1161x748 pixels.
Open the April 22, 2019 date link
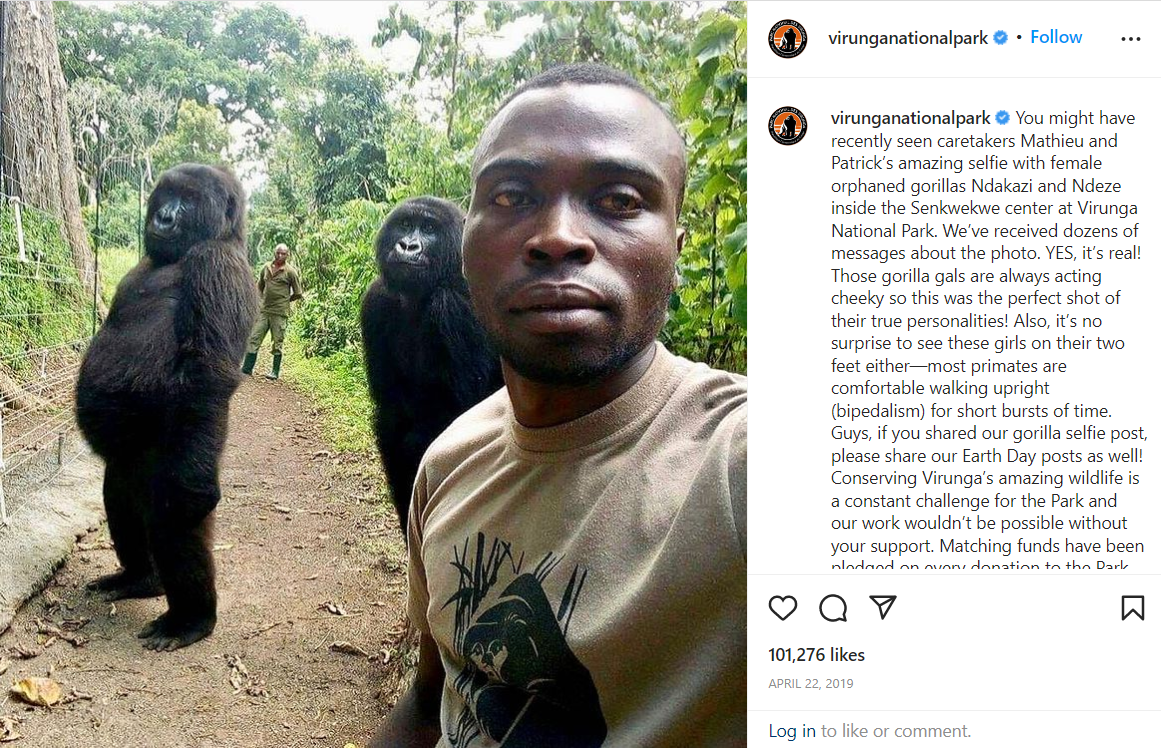pos(811,684)
